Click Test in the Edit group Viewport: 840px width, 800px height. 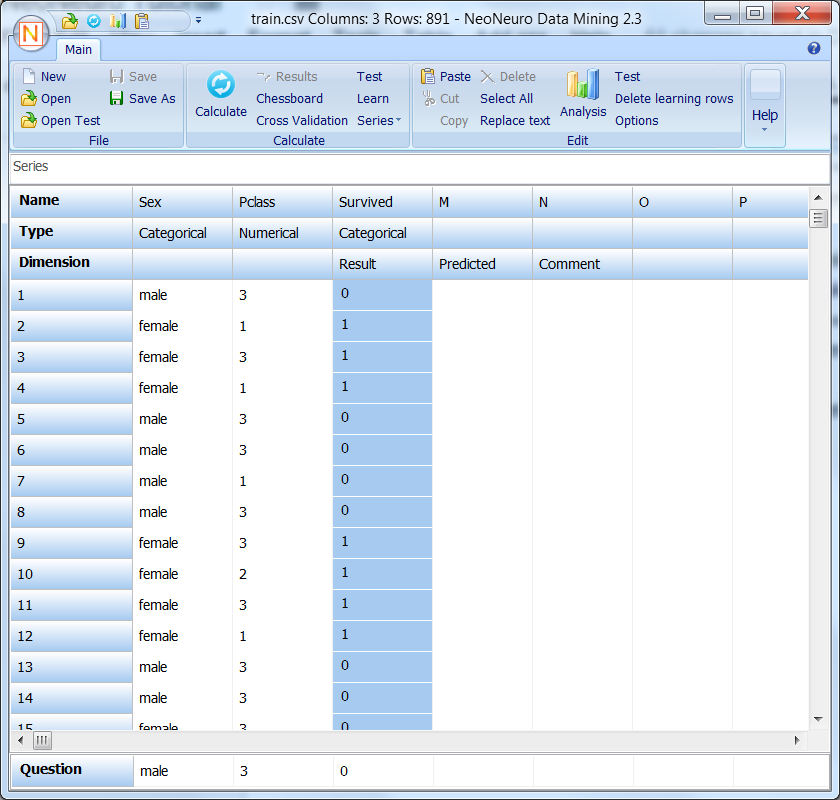pos(627,77)
